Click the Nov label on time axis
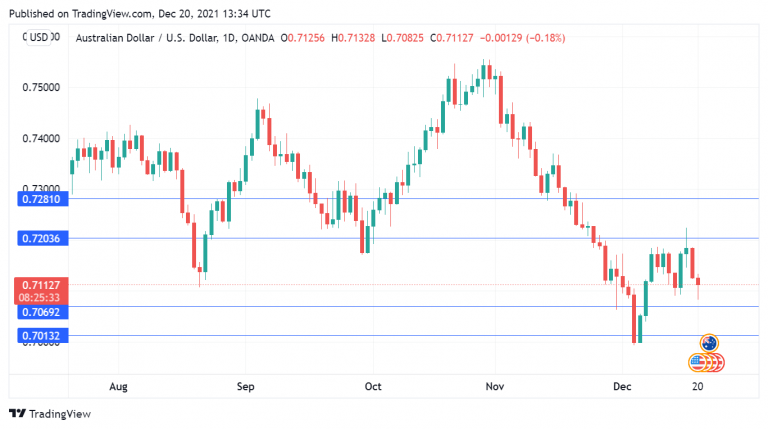The image size is (768, 429). 491,385
